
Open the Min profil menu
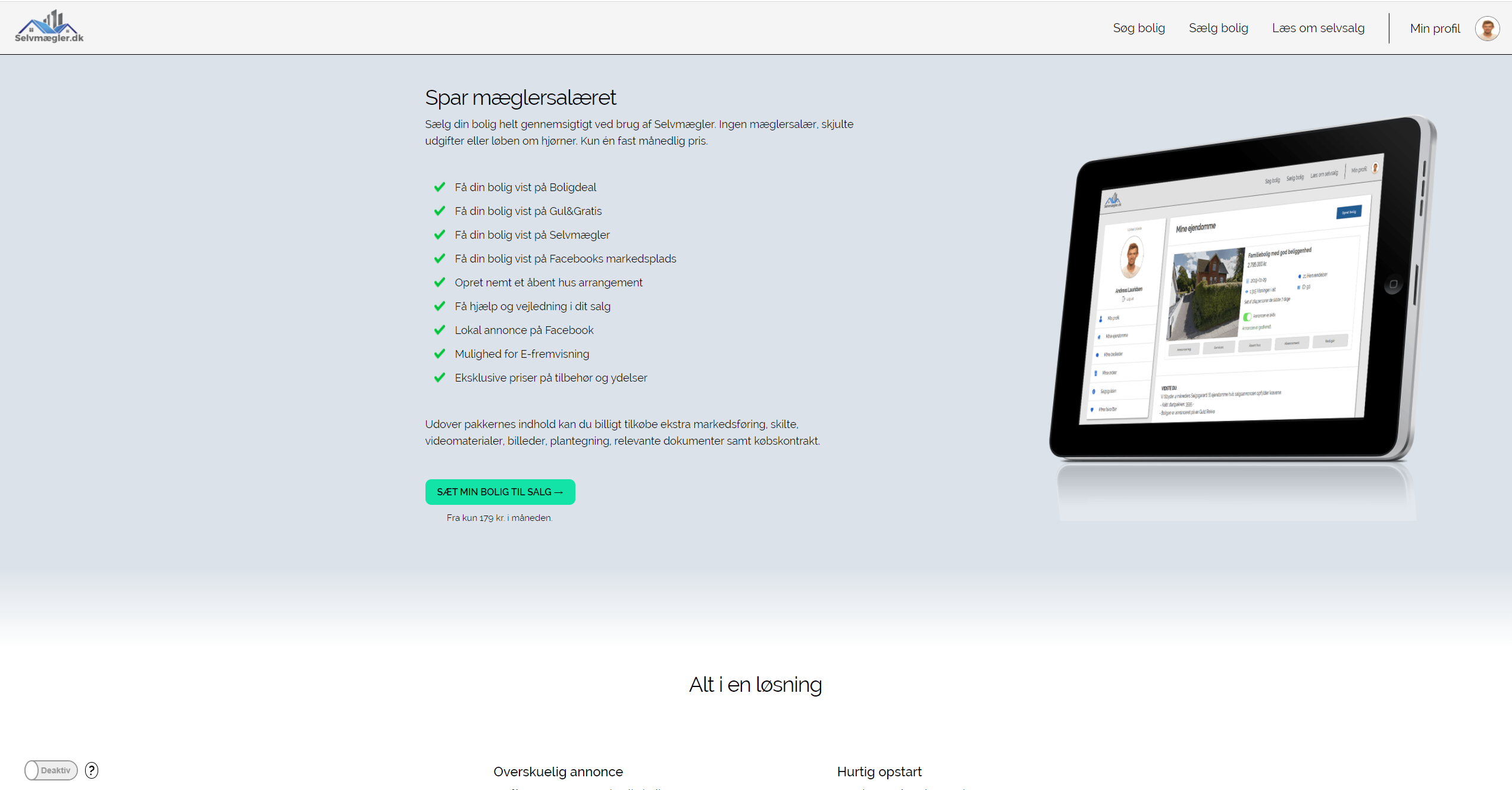point(1435,29)
